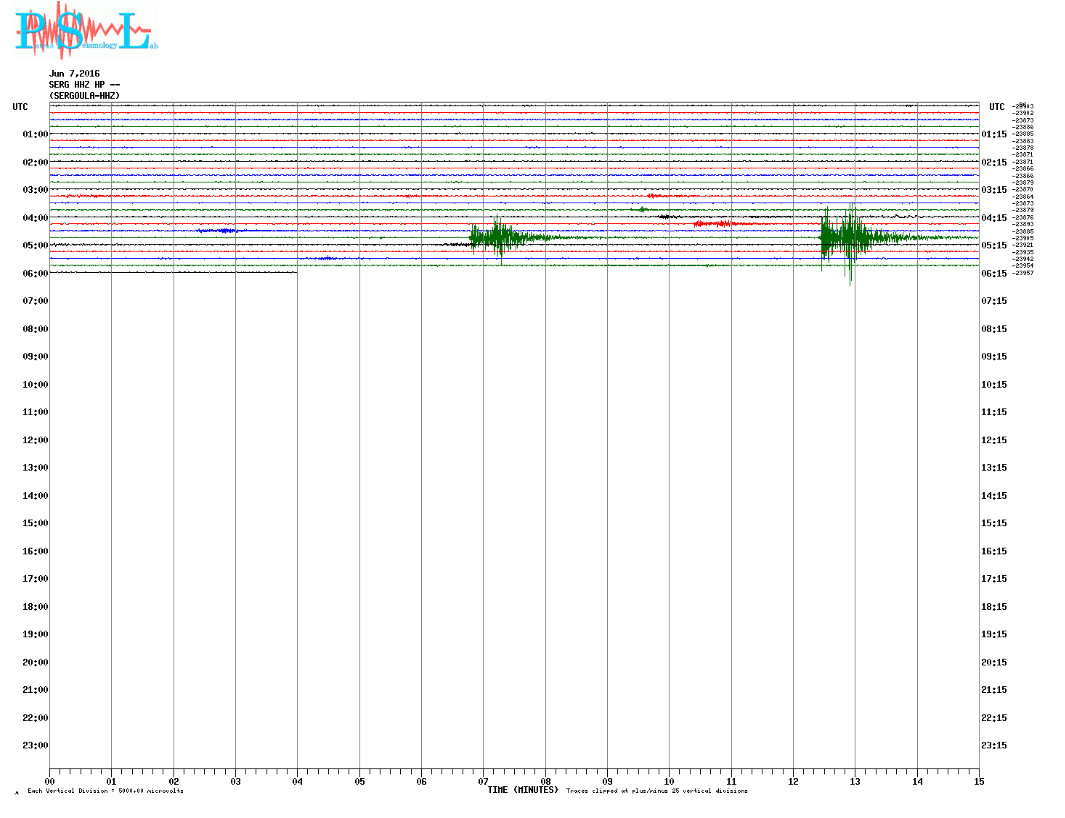Click the UTC label at top right
The height and width of the screenshot is (818, 1065).
pyautogui.click(x=996, y=107)
